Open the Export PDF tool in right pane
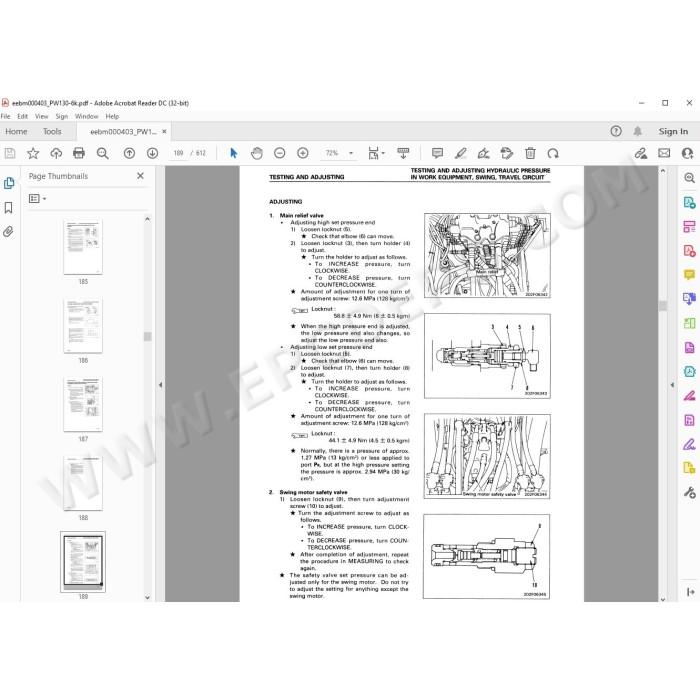Screen dimensions: 700x700 [x=690, y=203]
